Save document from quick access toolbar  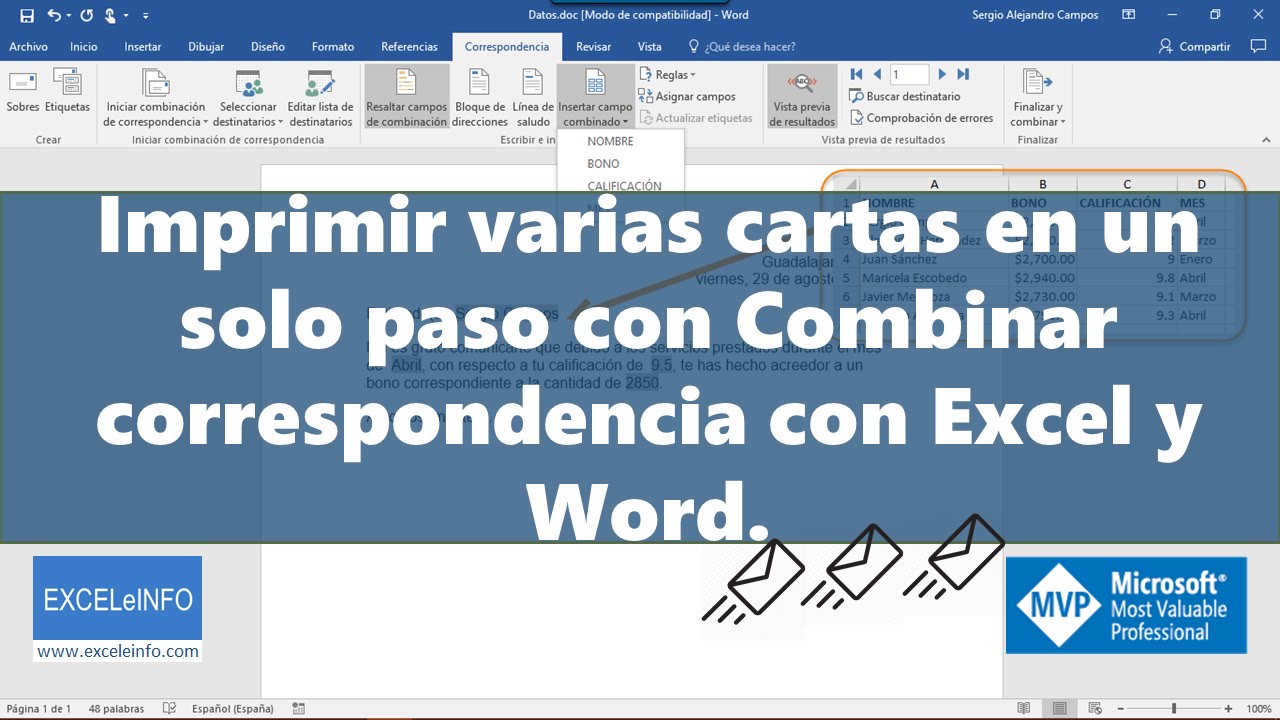(x=27, y=15)
